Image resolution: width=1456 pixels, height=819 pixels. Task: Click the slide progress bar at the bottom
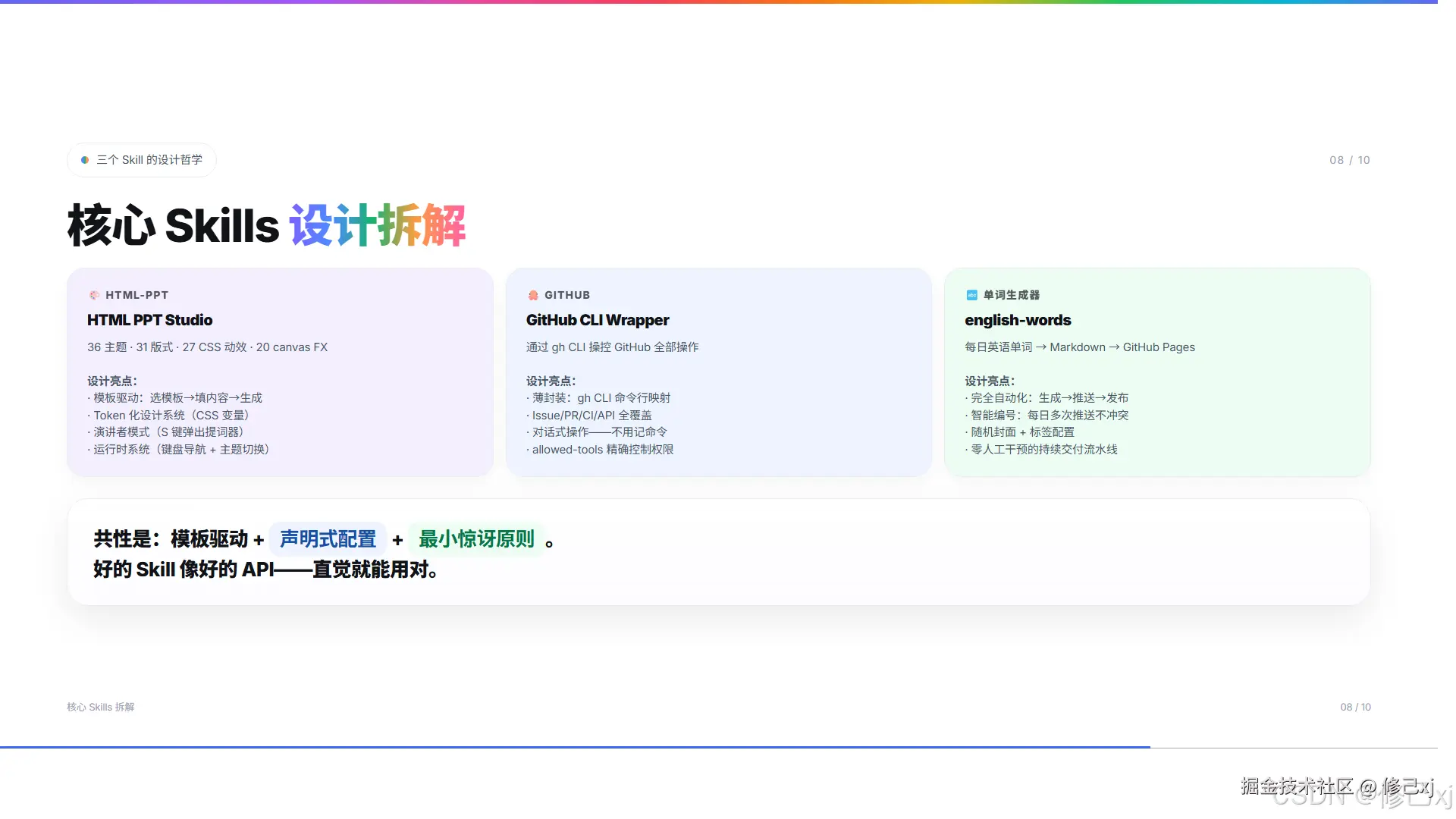(719, 748)
